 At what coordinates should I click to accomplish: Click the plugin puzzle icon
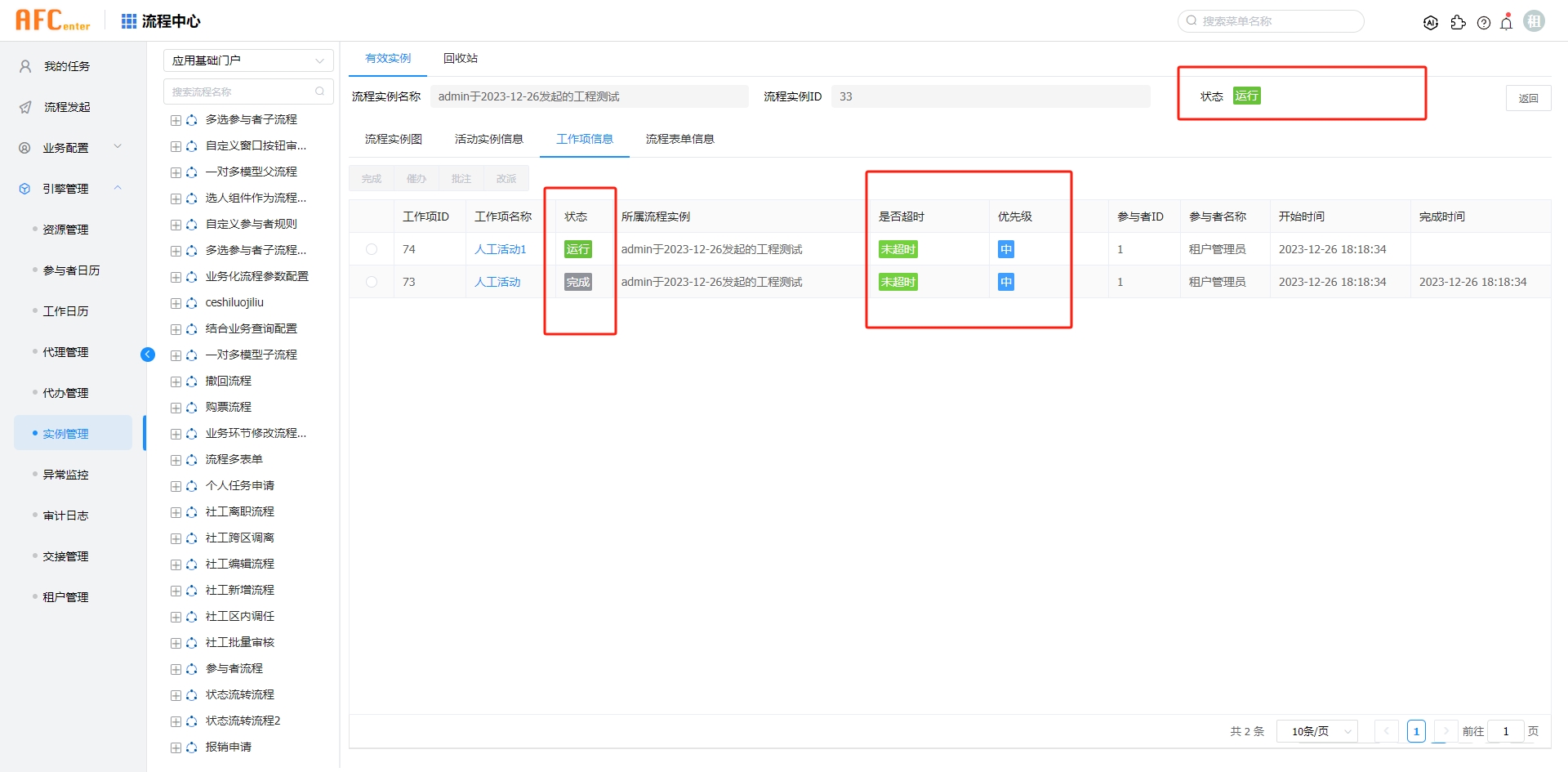click(1459, 22)
